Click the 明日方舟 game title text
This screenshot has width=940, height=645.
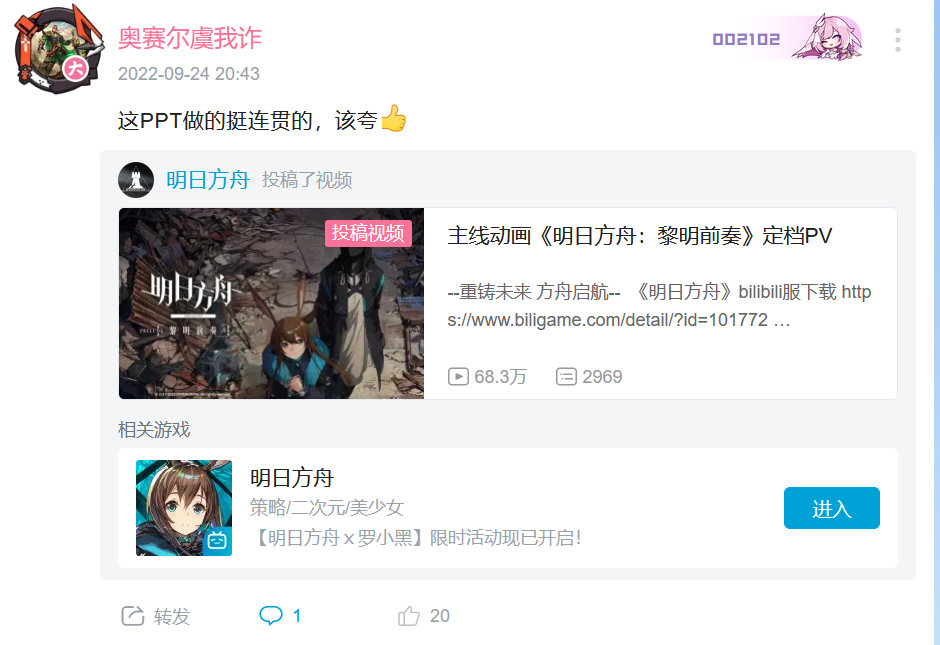point(291,478)
